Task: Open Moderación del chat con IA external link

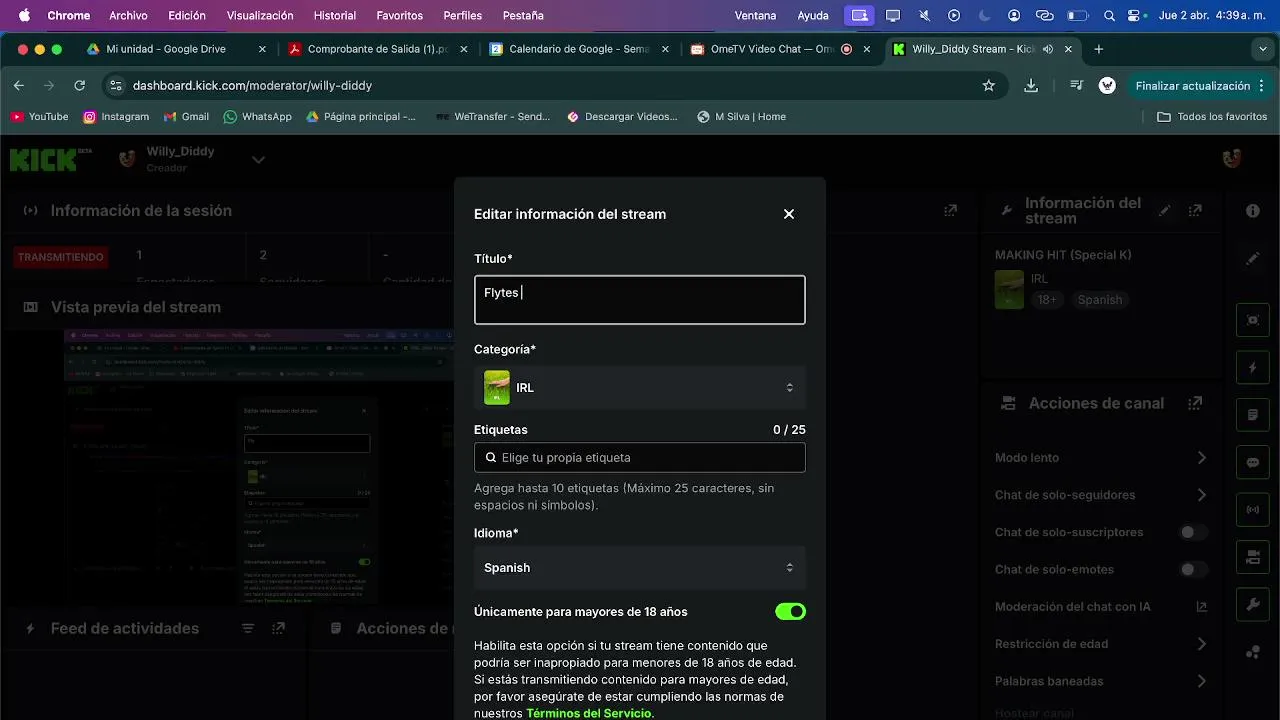Action: click(1201, 607)
